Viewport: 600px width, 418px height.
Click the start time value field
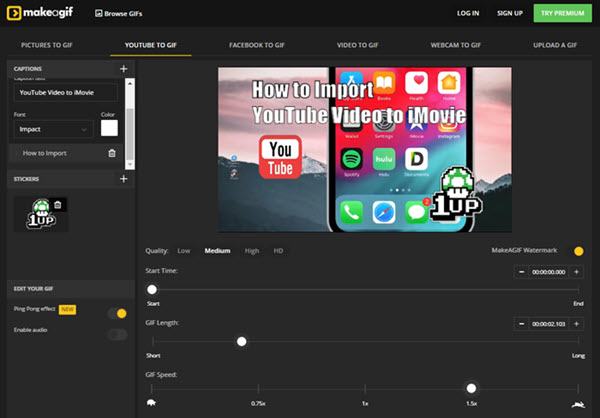coord(549,272)
